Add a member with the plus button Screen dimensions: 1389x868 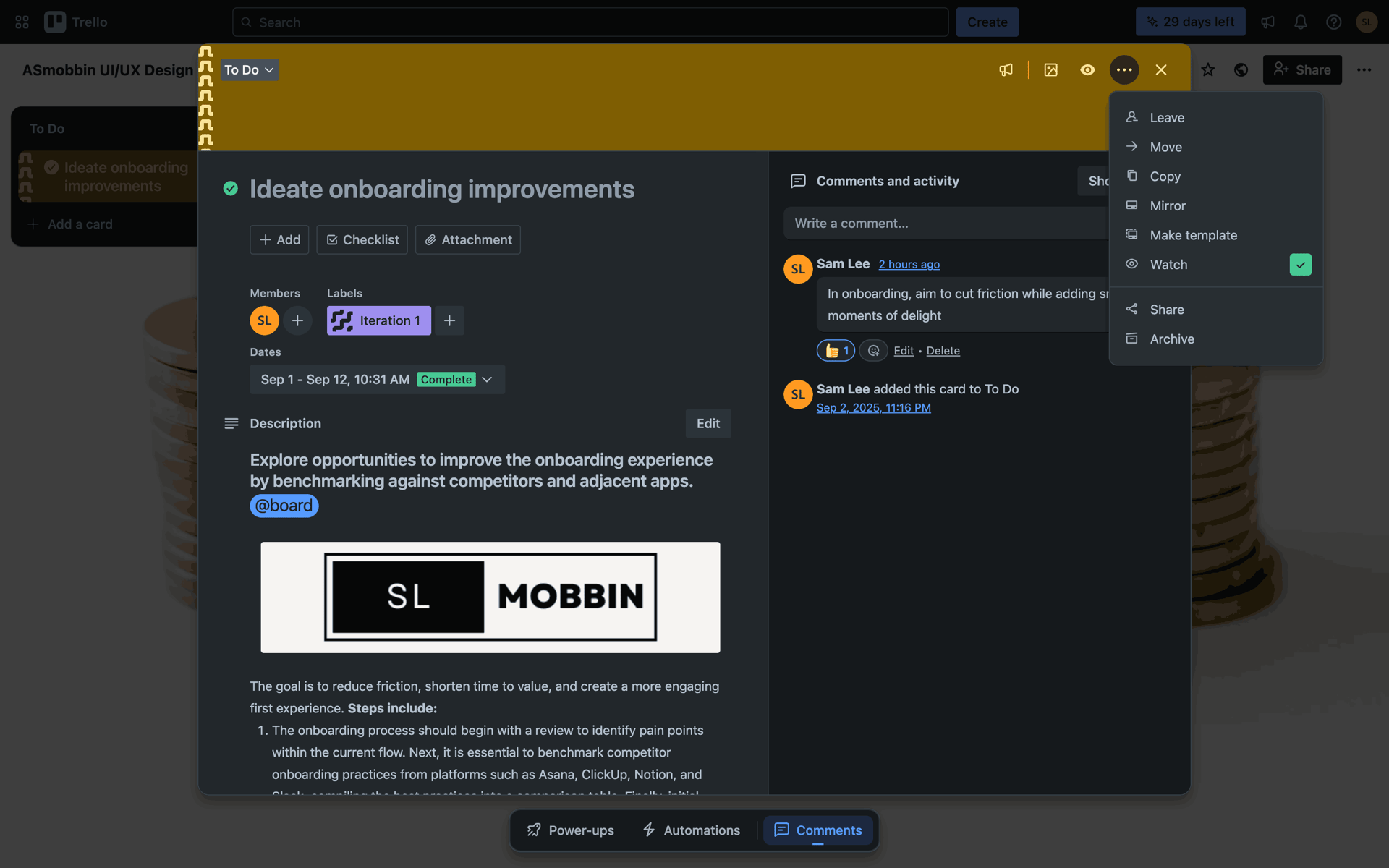click(297, 320)
